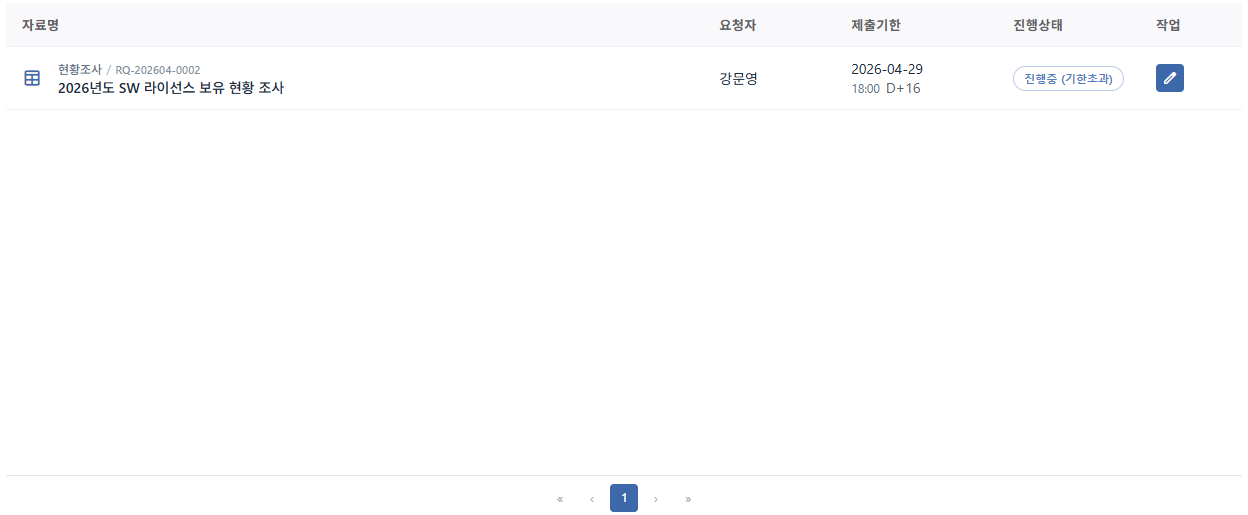This screenshot has height=515, width=1248.
Task: Click the 진행상태 column header
Action: (x=1038, y=25)
